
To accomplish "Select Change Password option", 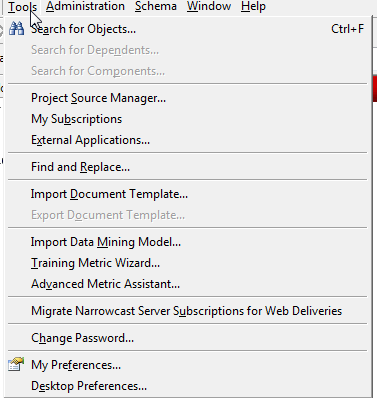I will pos(189,338).
